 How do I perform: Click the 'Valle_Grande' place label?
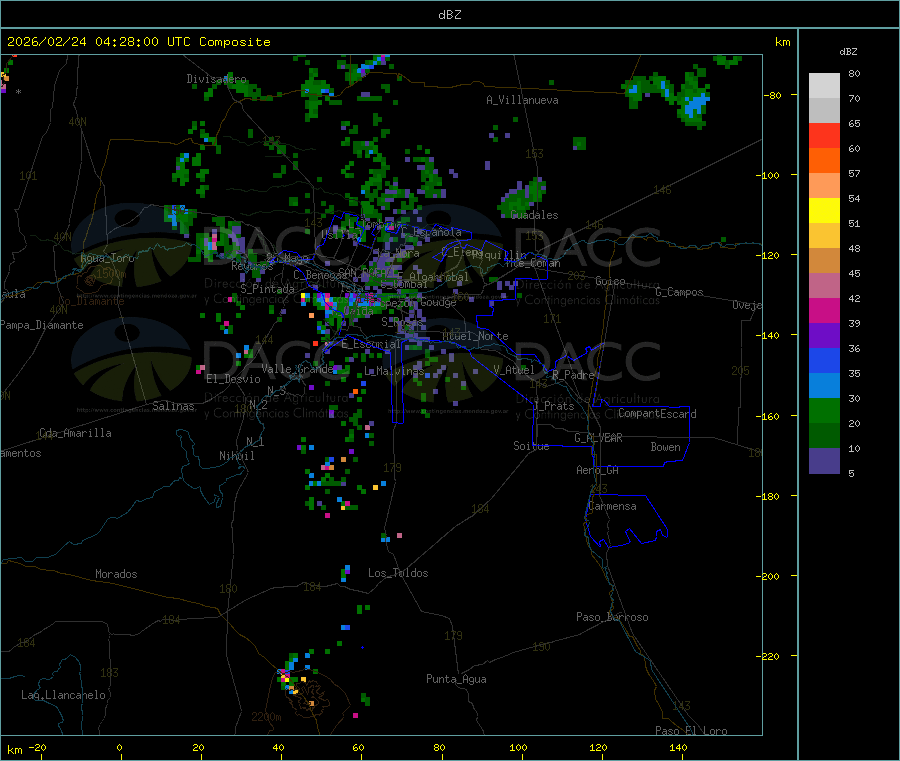click(x=298, y=368)
